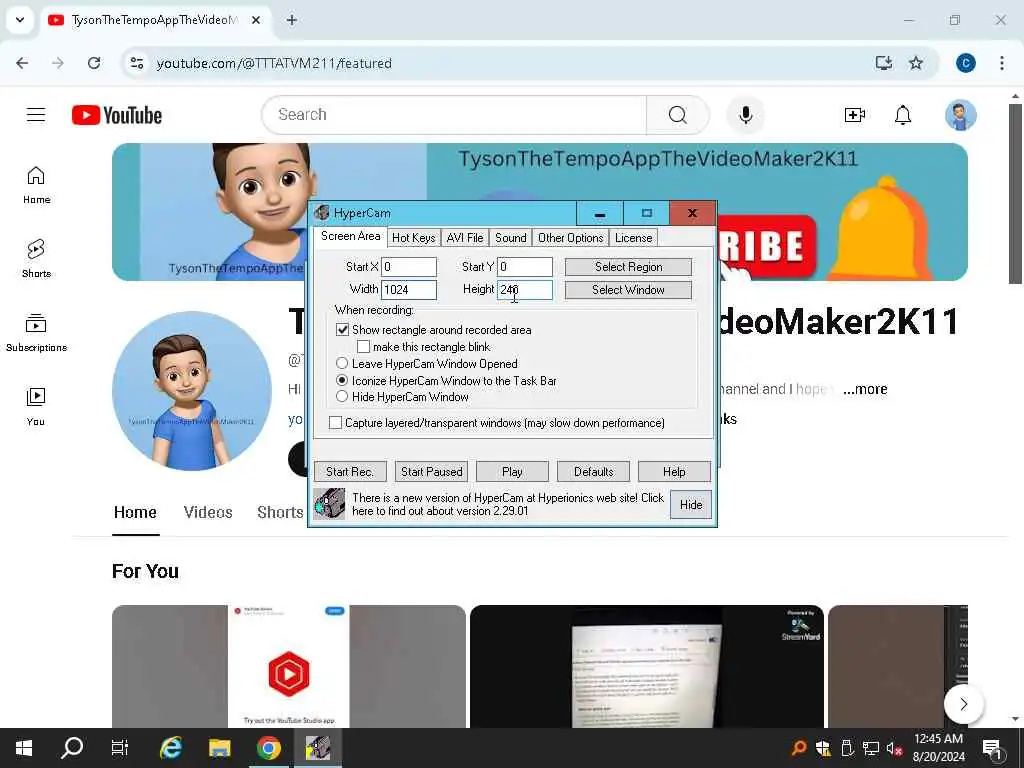Click the YouTube logo
This screenshot has height=768, width=1024.
117,115
